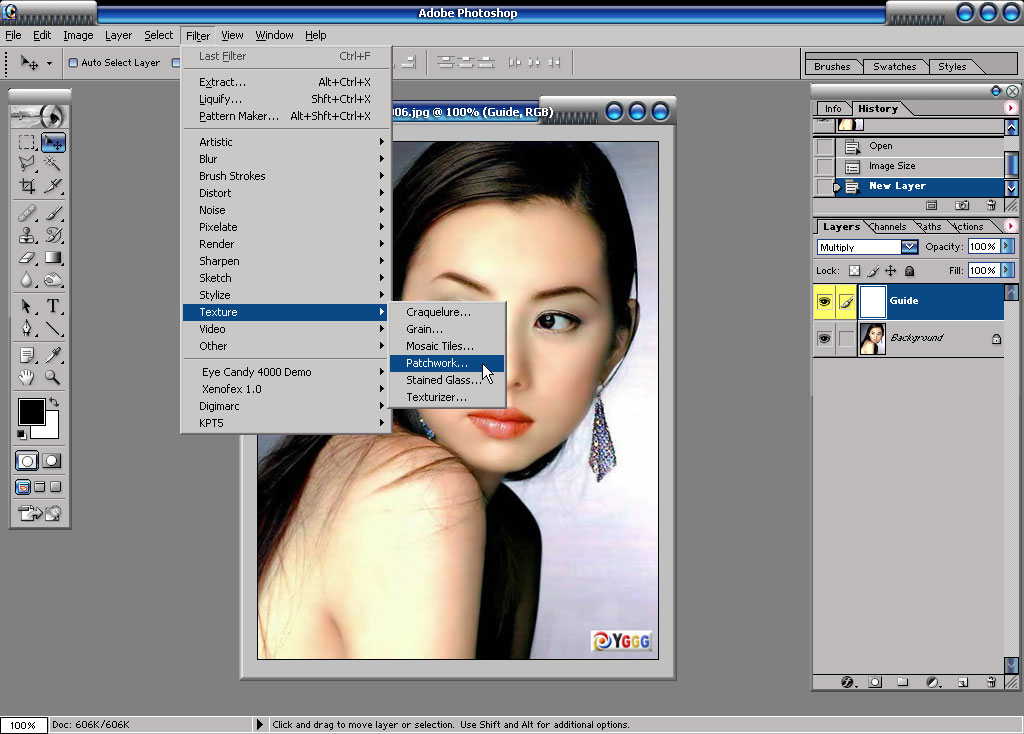Delete the current layer with trash icon
1024x734 pixels.
991,682
